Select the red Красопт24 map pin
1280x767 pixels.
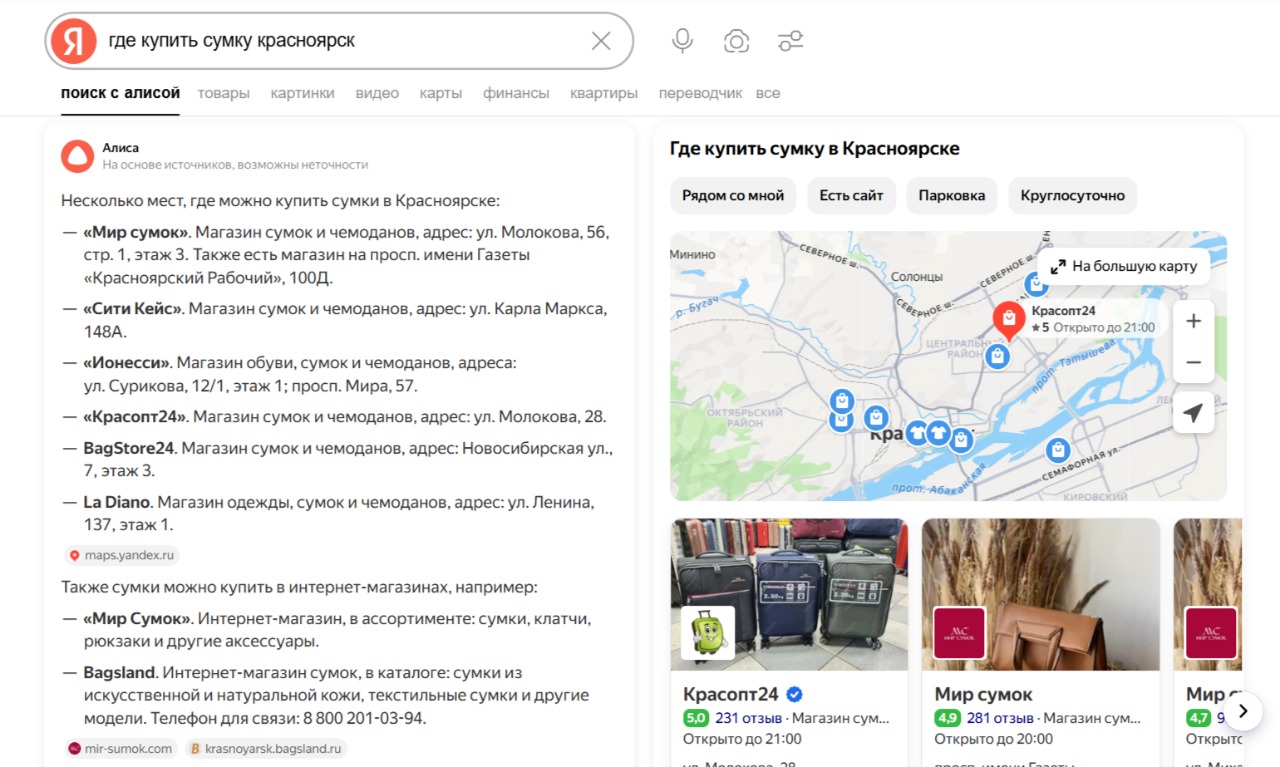pyautogui.click(x=1009, y=320)
